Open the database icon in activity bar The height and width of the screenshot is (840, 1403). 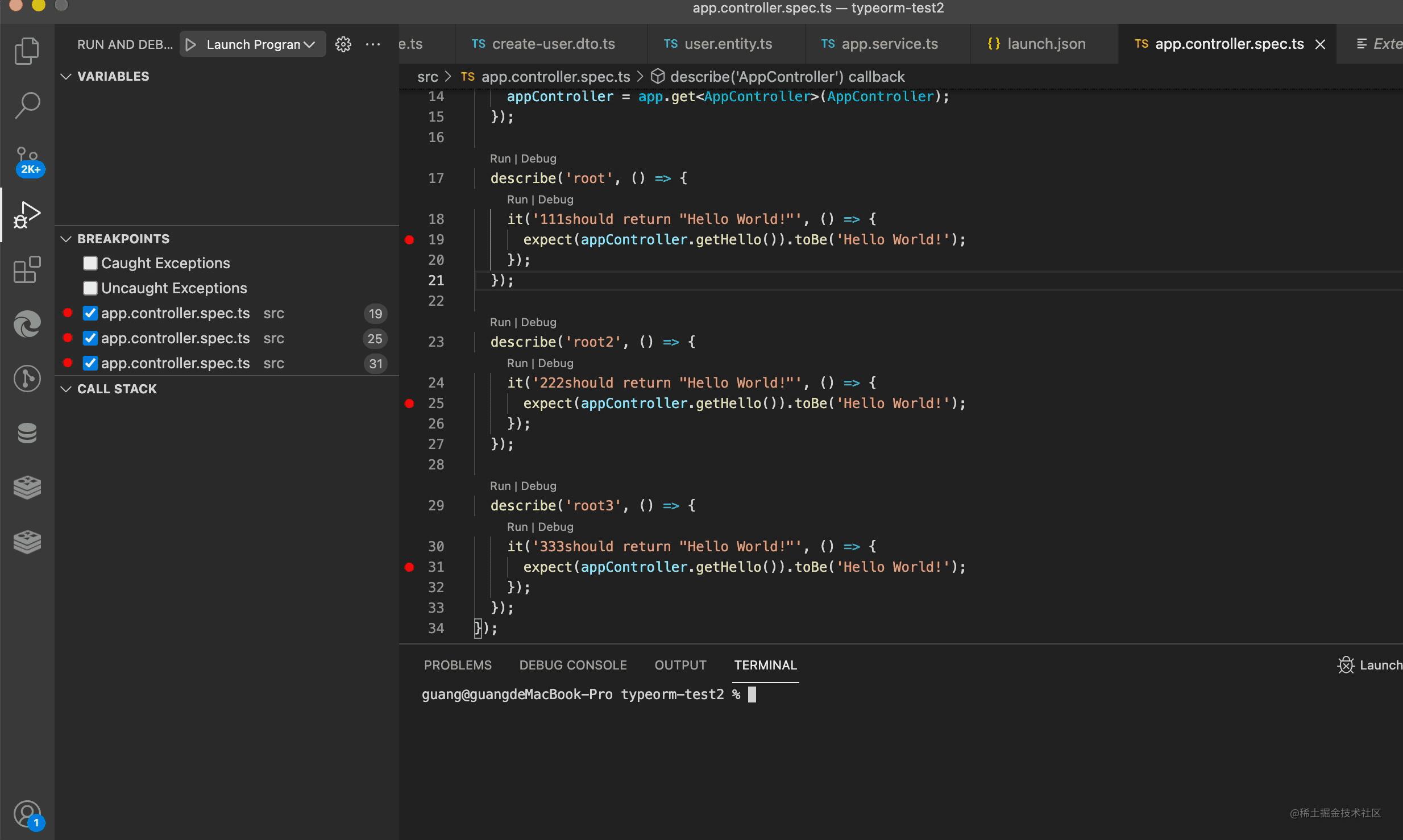tap(27, 433)
